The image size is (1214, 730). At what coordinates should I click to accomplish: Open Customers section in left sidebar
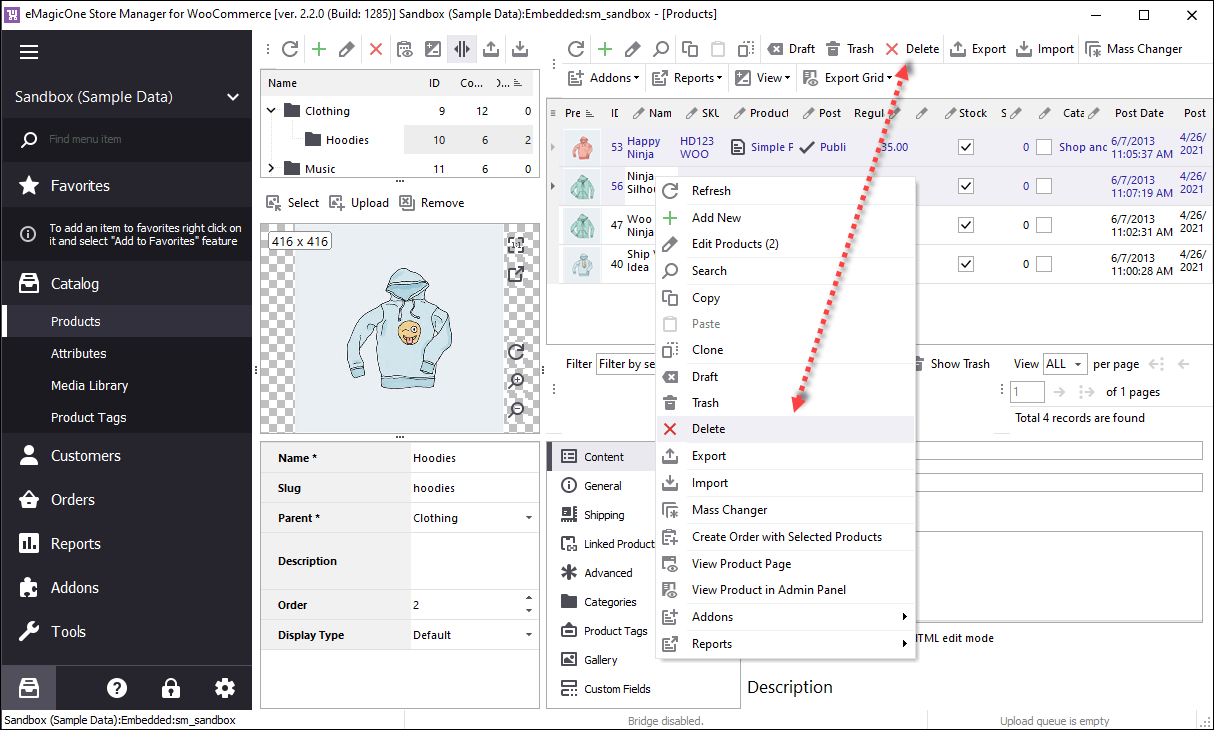(x=86, y=456)
